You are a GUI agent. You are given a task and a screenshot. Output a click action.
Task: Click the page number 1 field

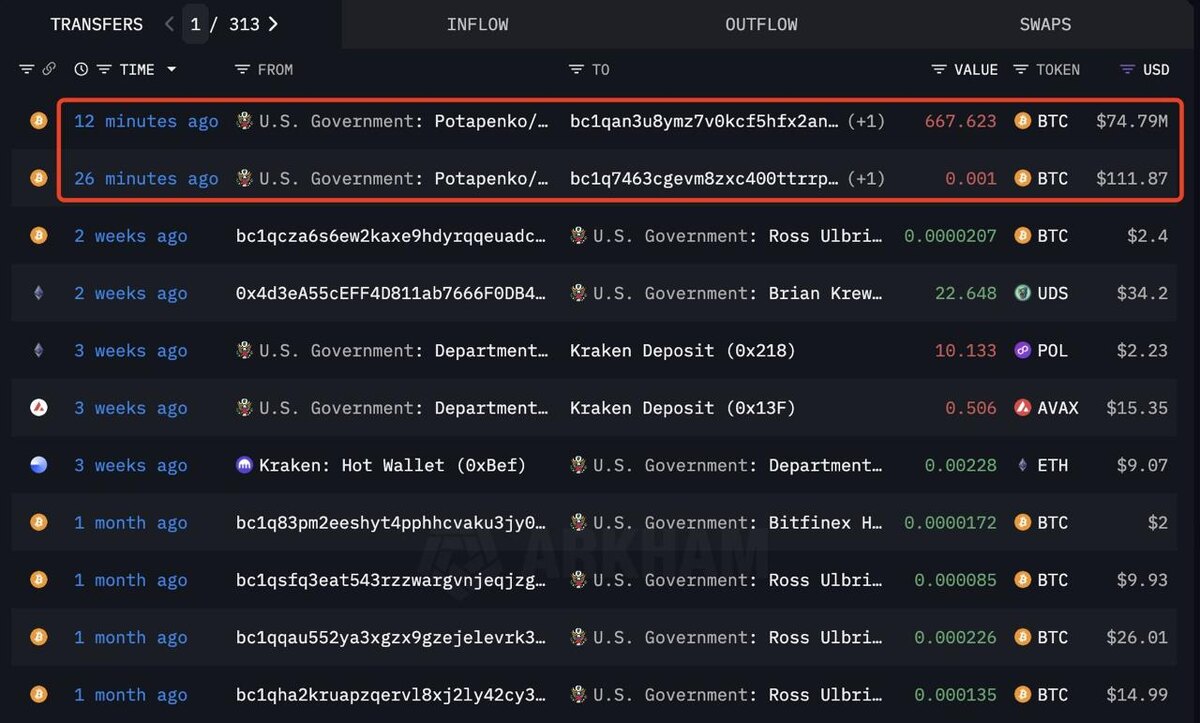click(195, 24)
